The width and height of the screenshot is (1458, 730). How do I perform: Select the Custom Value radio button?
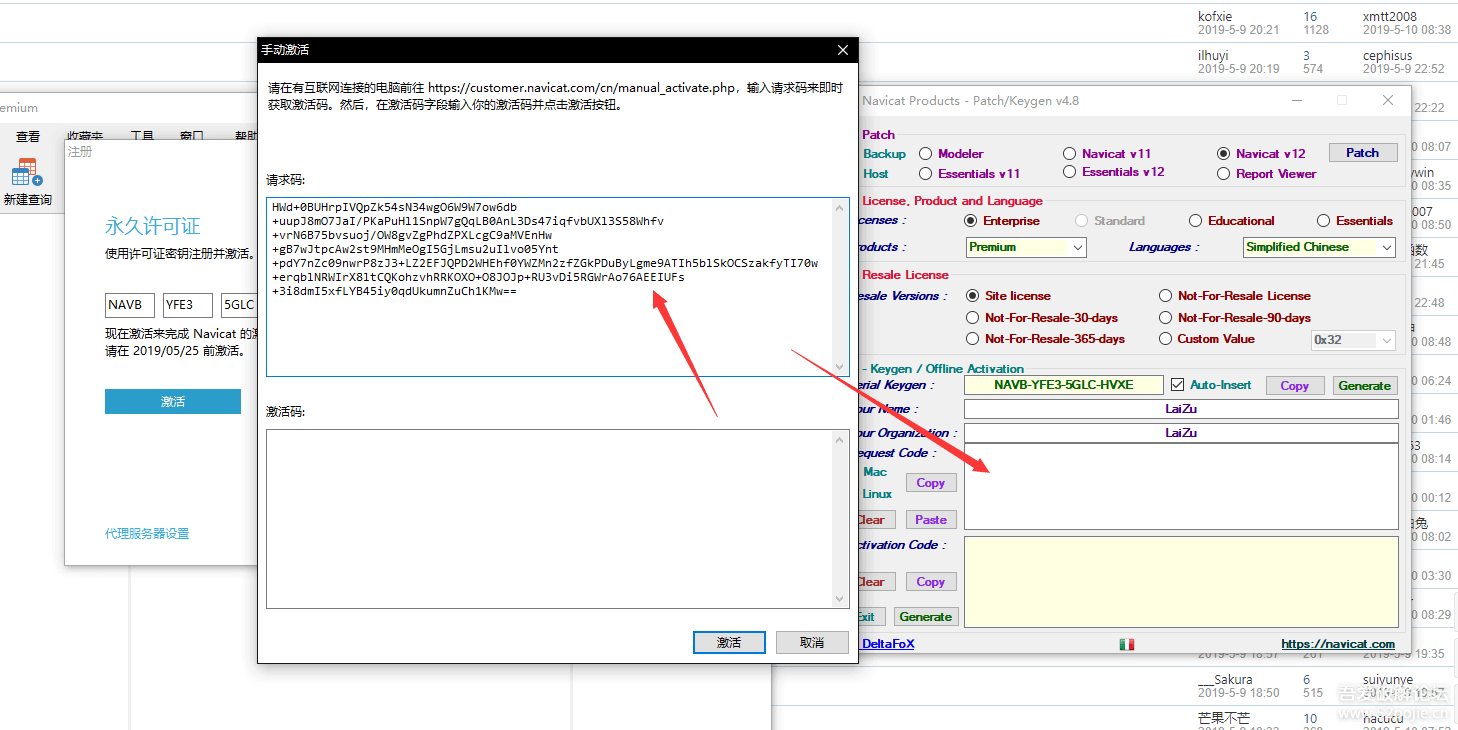tap(1166, 339)
